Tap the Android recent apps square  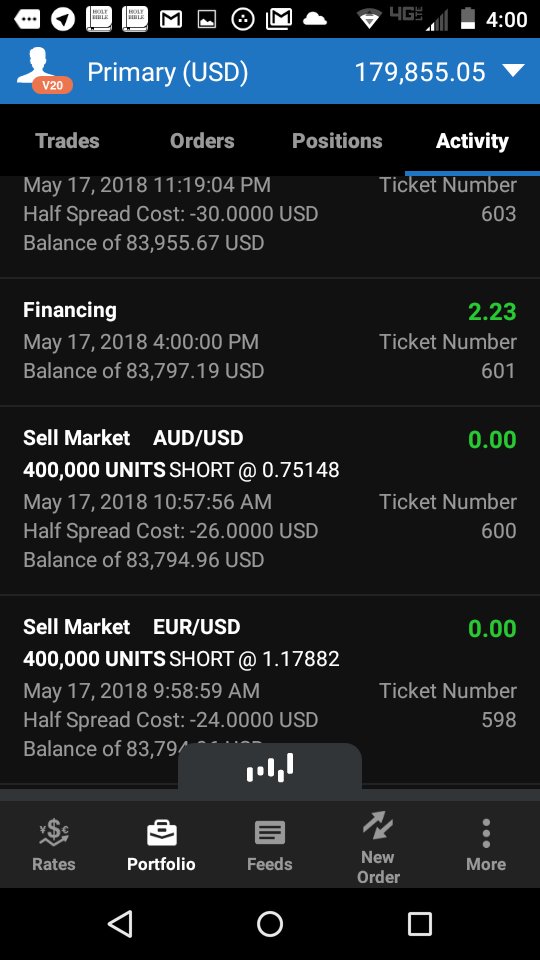click(420, 923)
